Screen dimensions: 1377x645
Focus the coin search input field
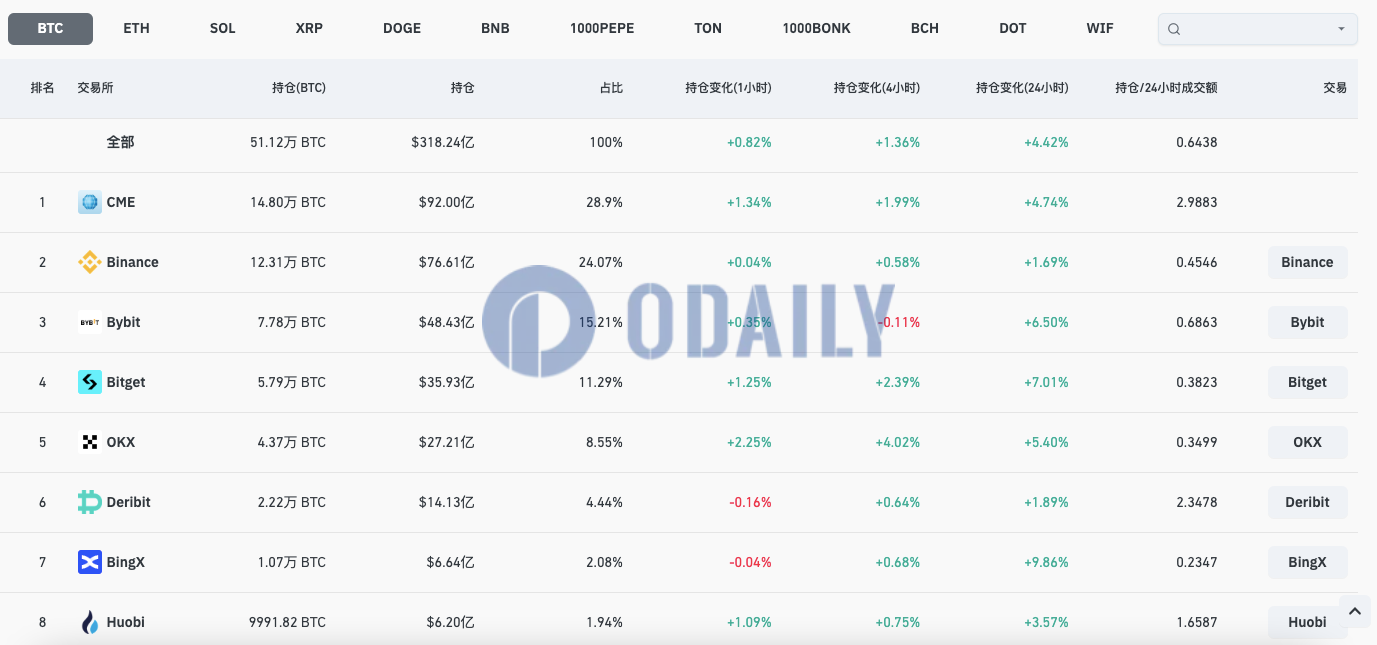1258,29
